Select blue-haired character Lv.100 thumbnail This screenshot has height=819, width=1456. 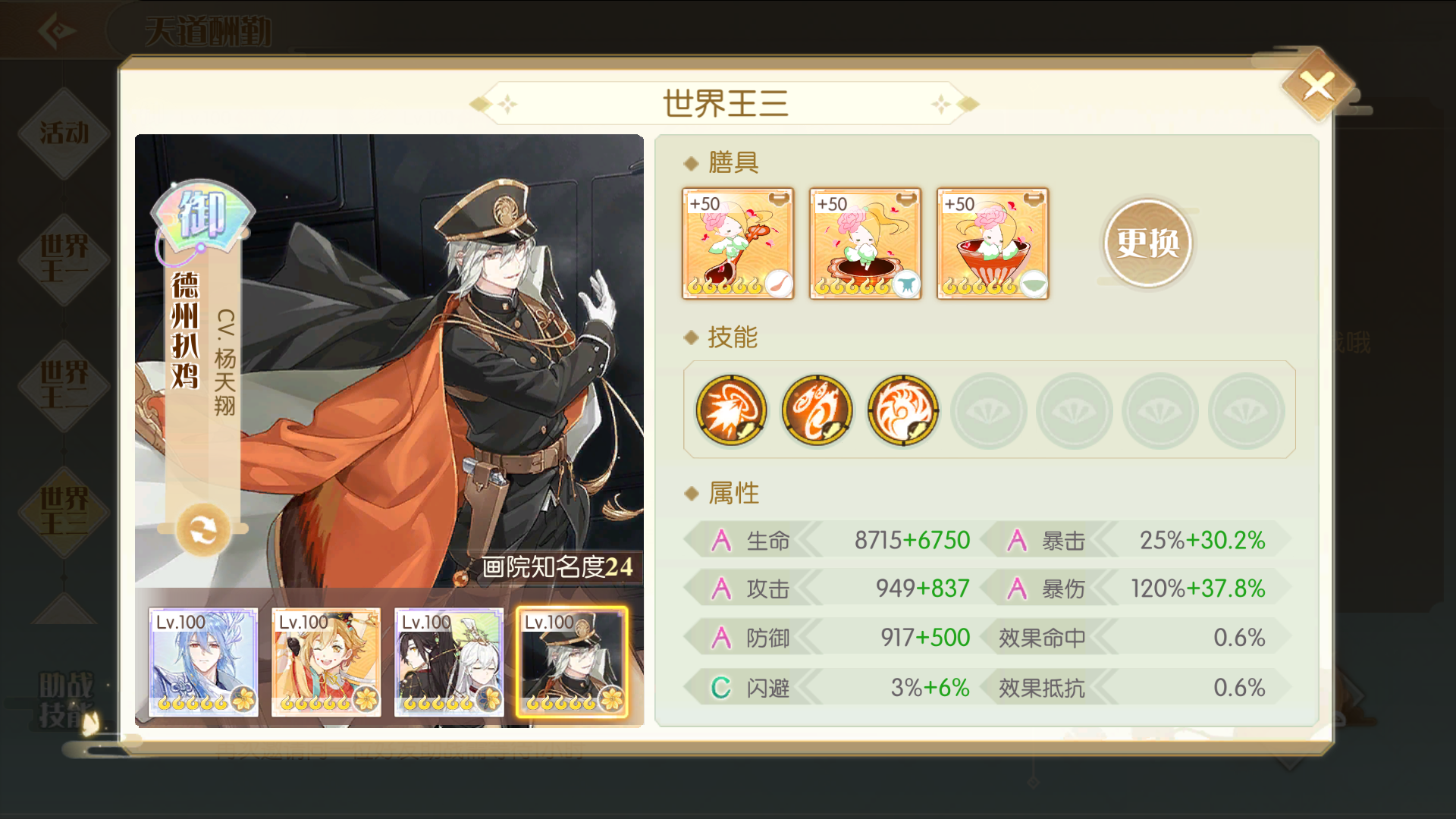point(203,662)
